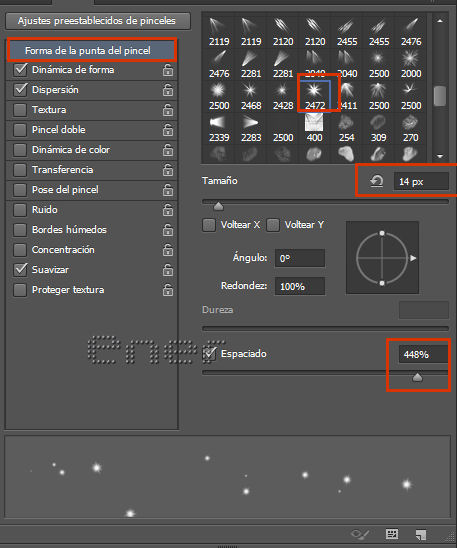Click the restore original size icon

376,181
